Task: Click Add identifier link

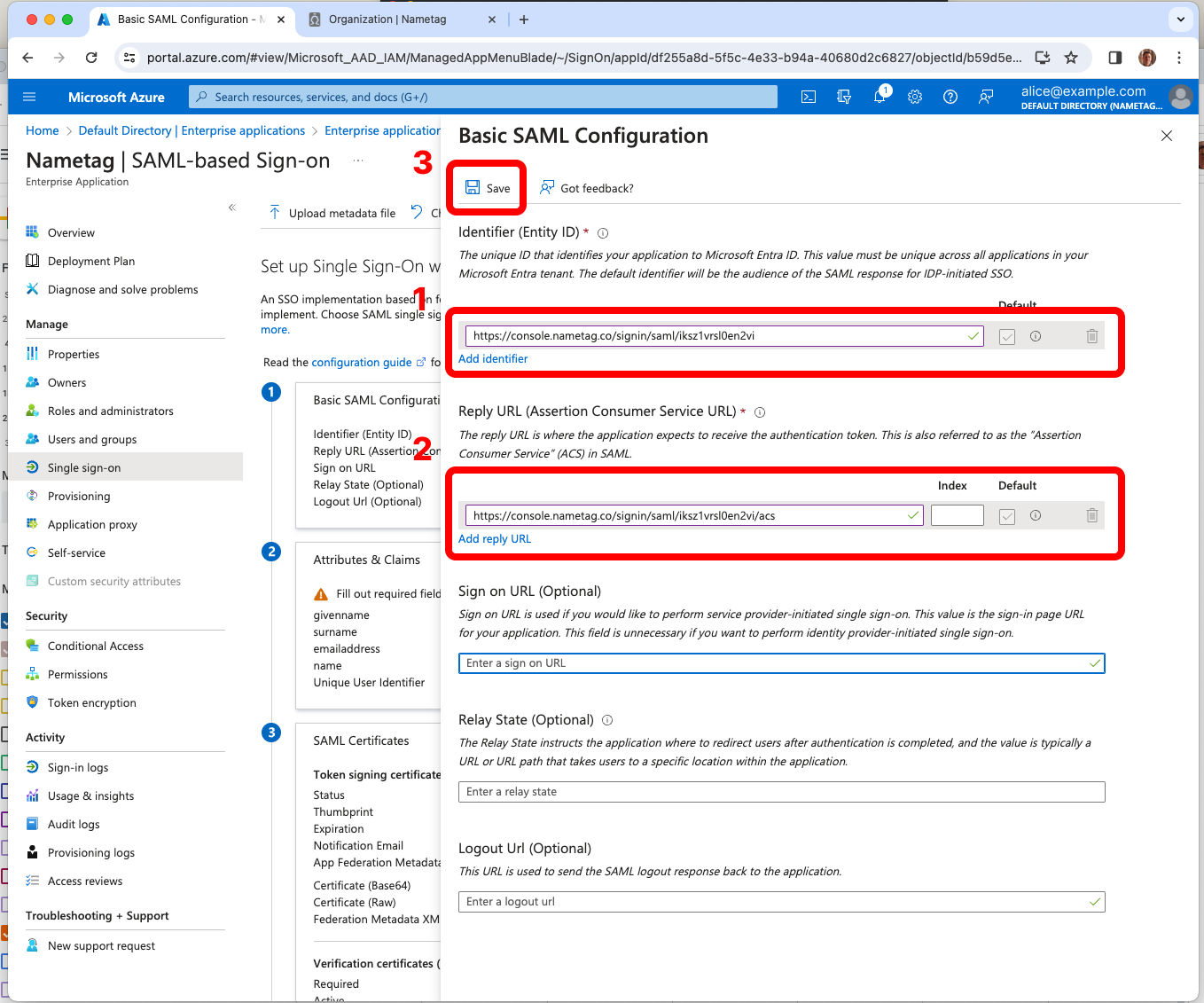Action: pyautogui.click(x=493, y=359)
